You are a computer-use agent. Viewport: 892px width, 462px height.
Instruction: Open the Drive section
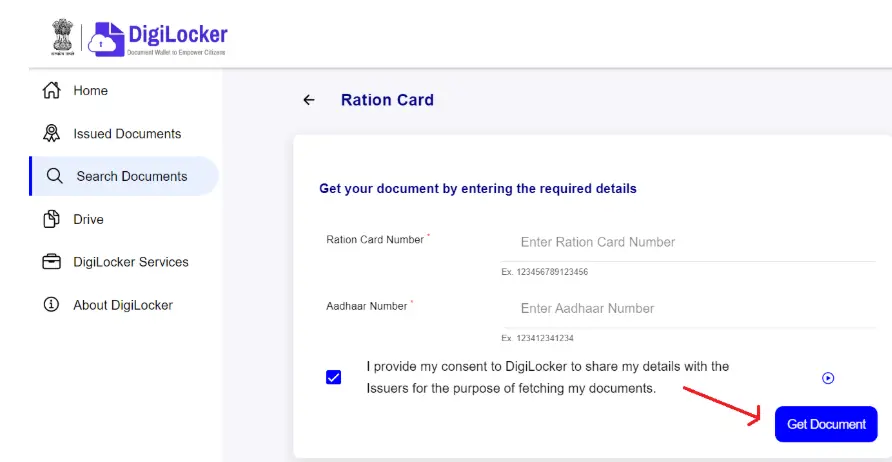point(88,220)
